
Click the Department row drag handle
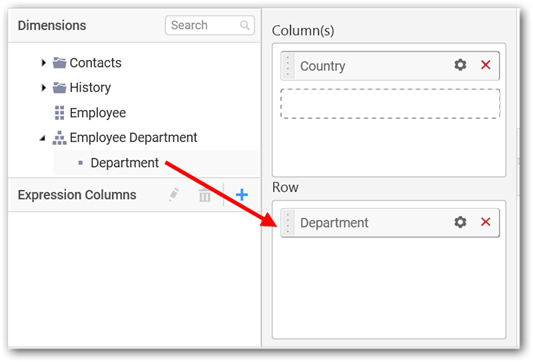(288, 223)
